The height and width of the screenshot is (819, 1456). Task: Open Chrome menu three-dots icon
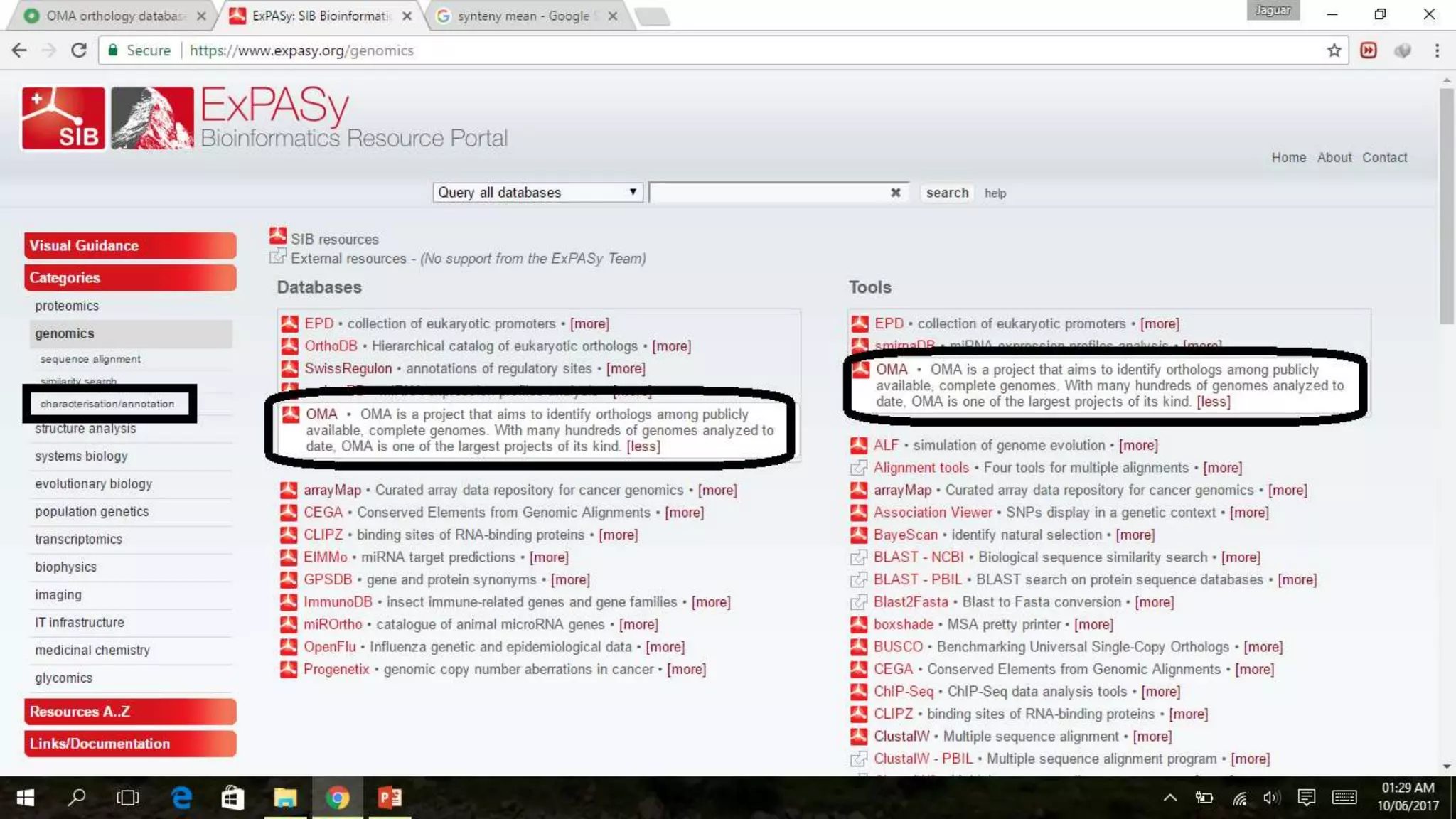1437,50
